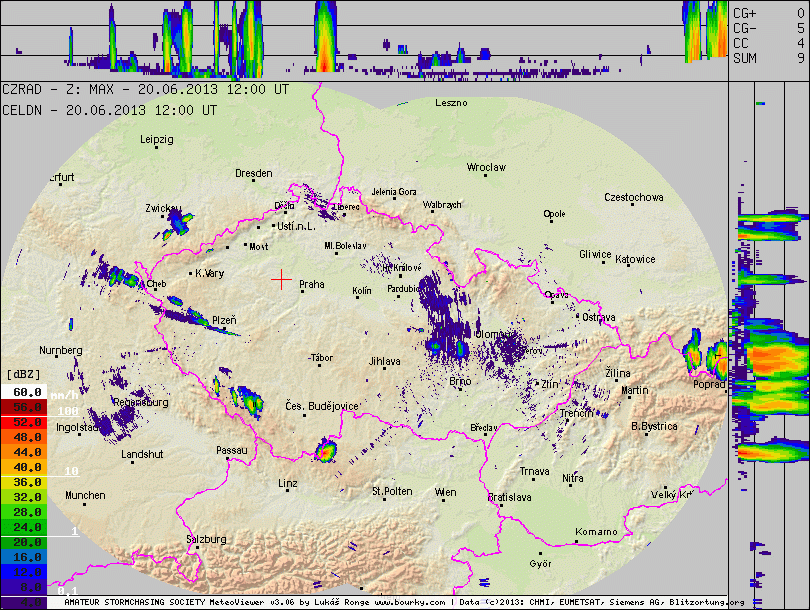Click the radar echo near Zwickau

(178, 220)
